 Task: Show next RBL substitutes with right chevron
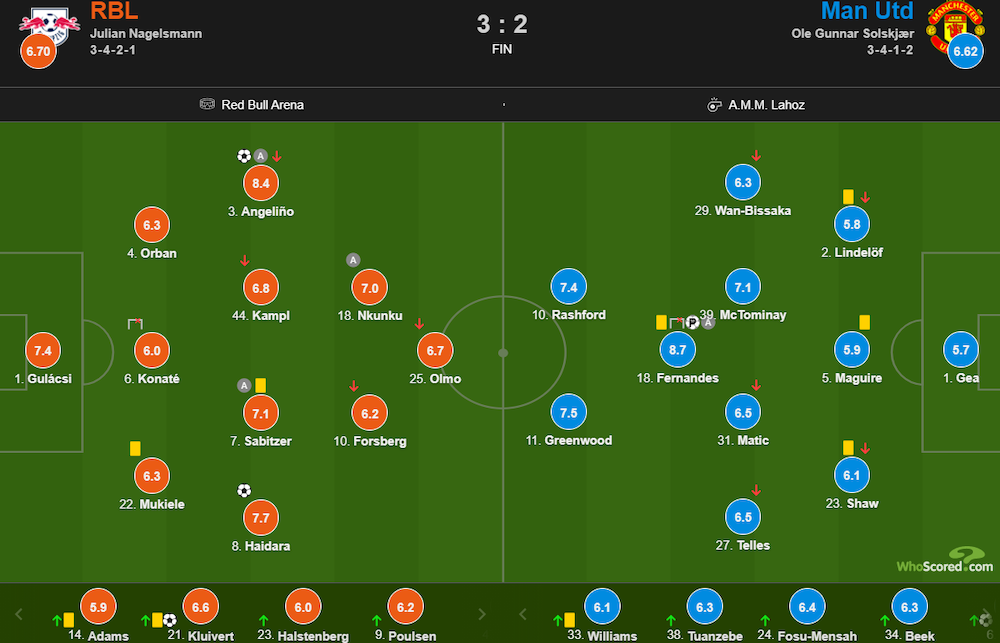pyautogui.click(x=482, y=613)
